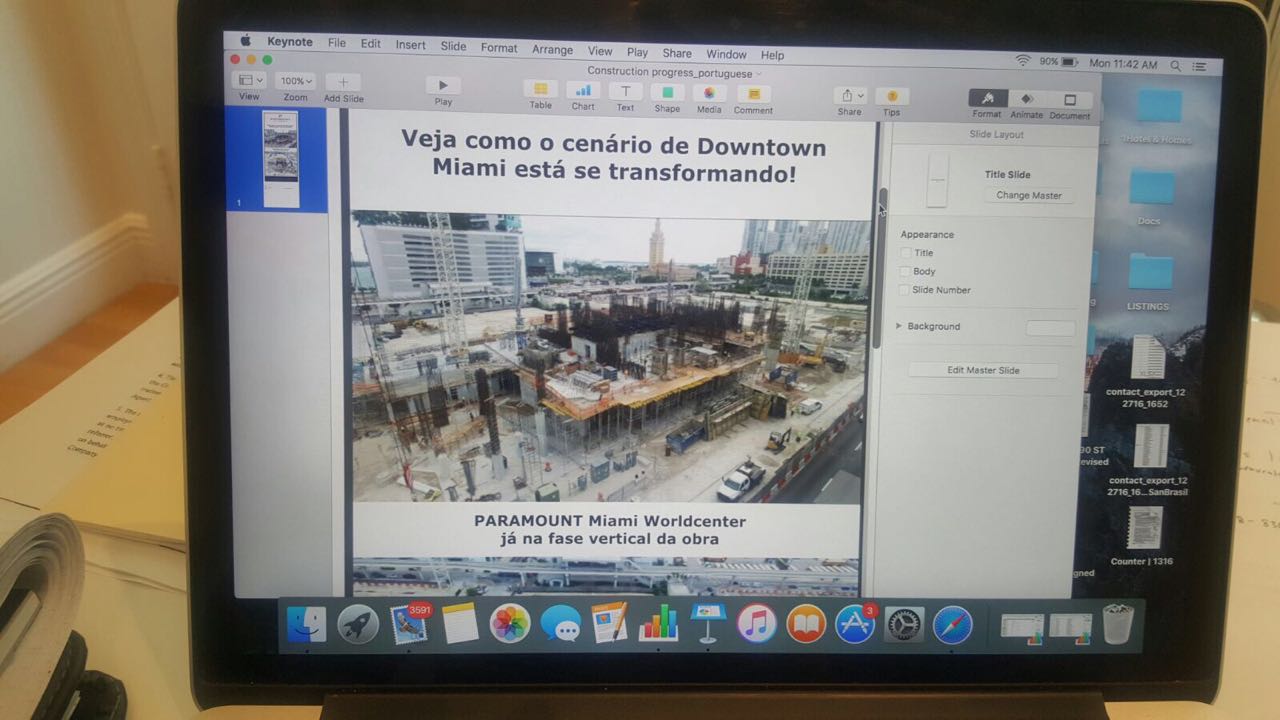This screenshot has width=1280, height=720.
Task: Check the Slide Number checkbox
Action: click(906, 290)
